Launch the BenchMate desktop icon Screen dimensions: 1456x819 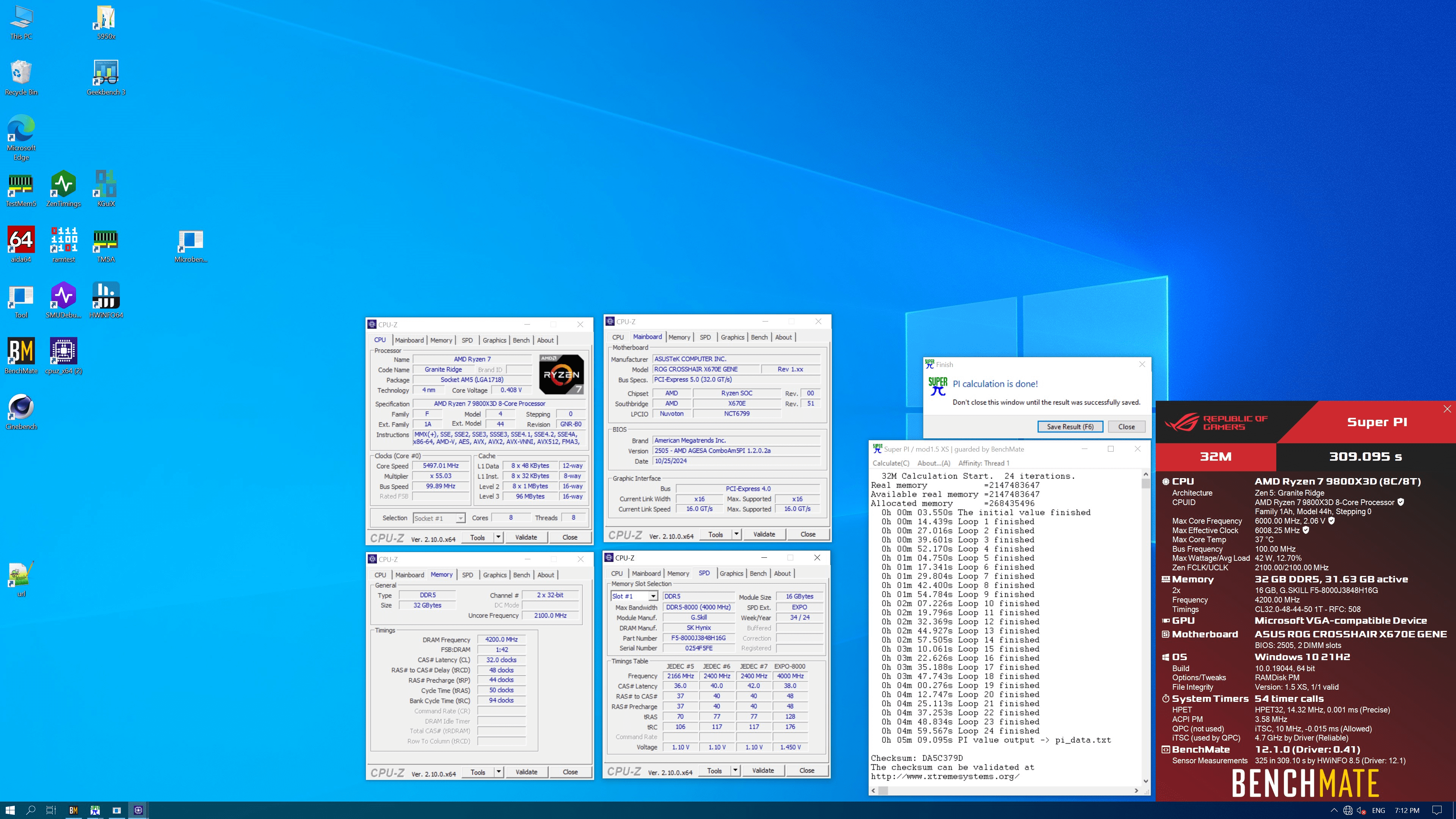[x=21, y=352]
